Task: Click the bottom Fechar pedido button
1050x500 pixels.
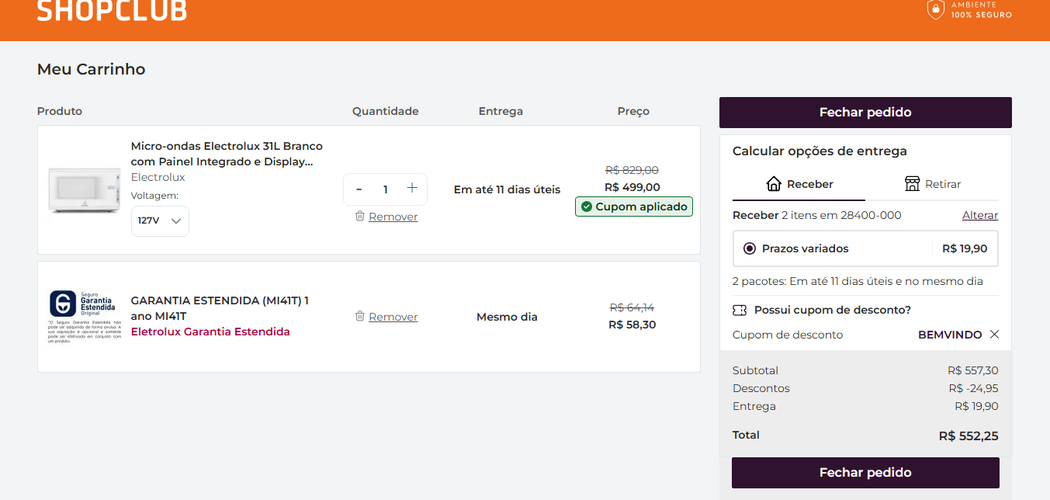Action: [x=865, y=473]
